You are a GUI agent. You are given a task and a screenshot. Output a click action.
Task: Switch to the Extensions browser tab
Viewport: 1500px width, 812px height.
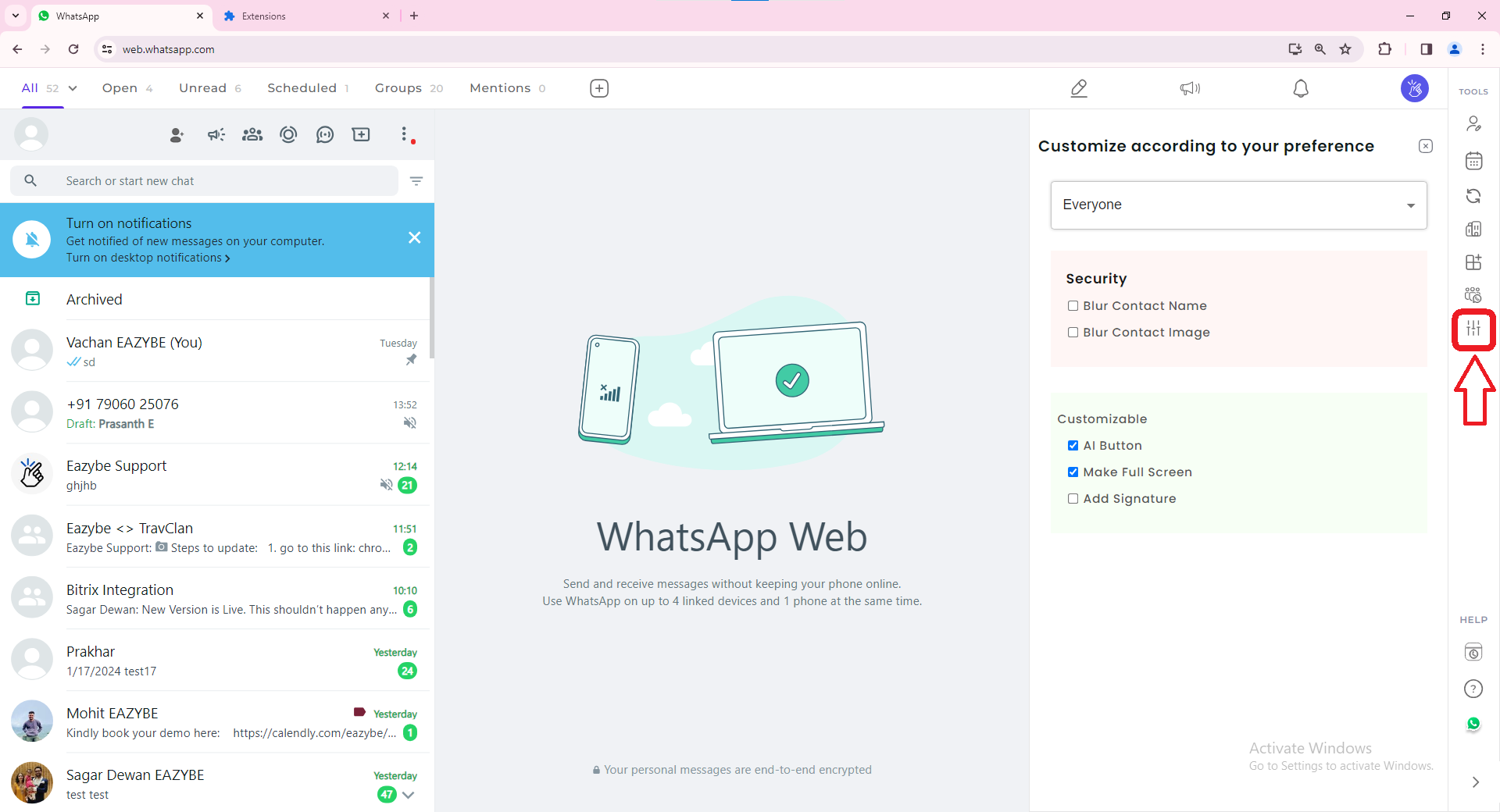306,16
